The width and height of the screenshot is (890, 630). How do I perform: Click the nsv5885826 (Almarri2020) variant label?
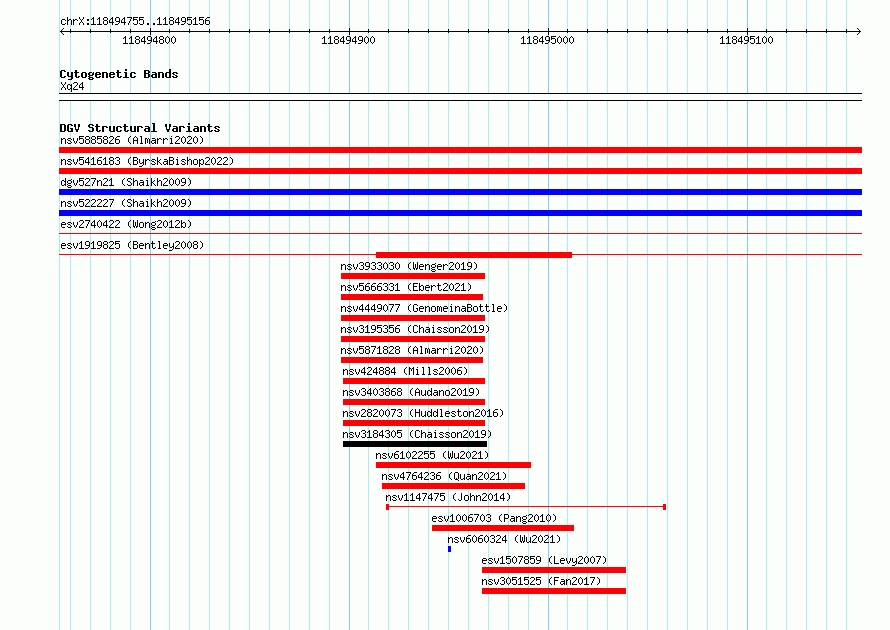click(x=132, y=140)
